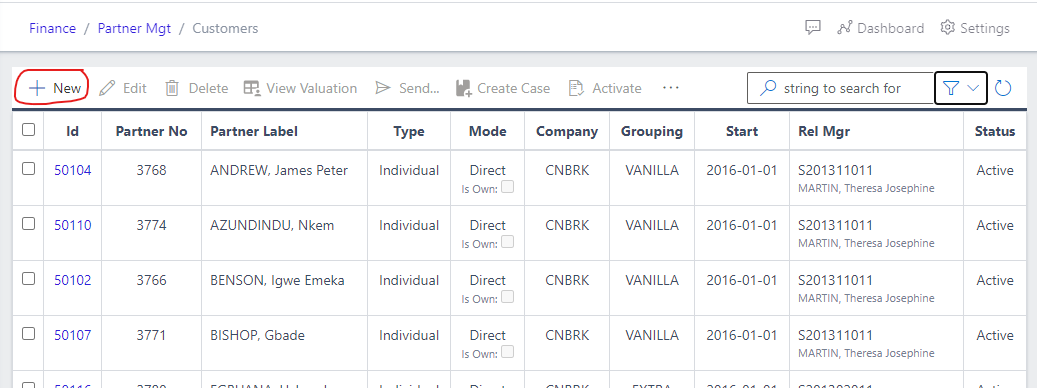The width and height of the screenshot is (1037, 388).
Task: Open the filter funnel dropdown
Action: (x=961, y=88)
